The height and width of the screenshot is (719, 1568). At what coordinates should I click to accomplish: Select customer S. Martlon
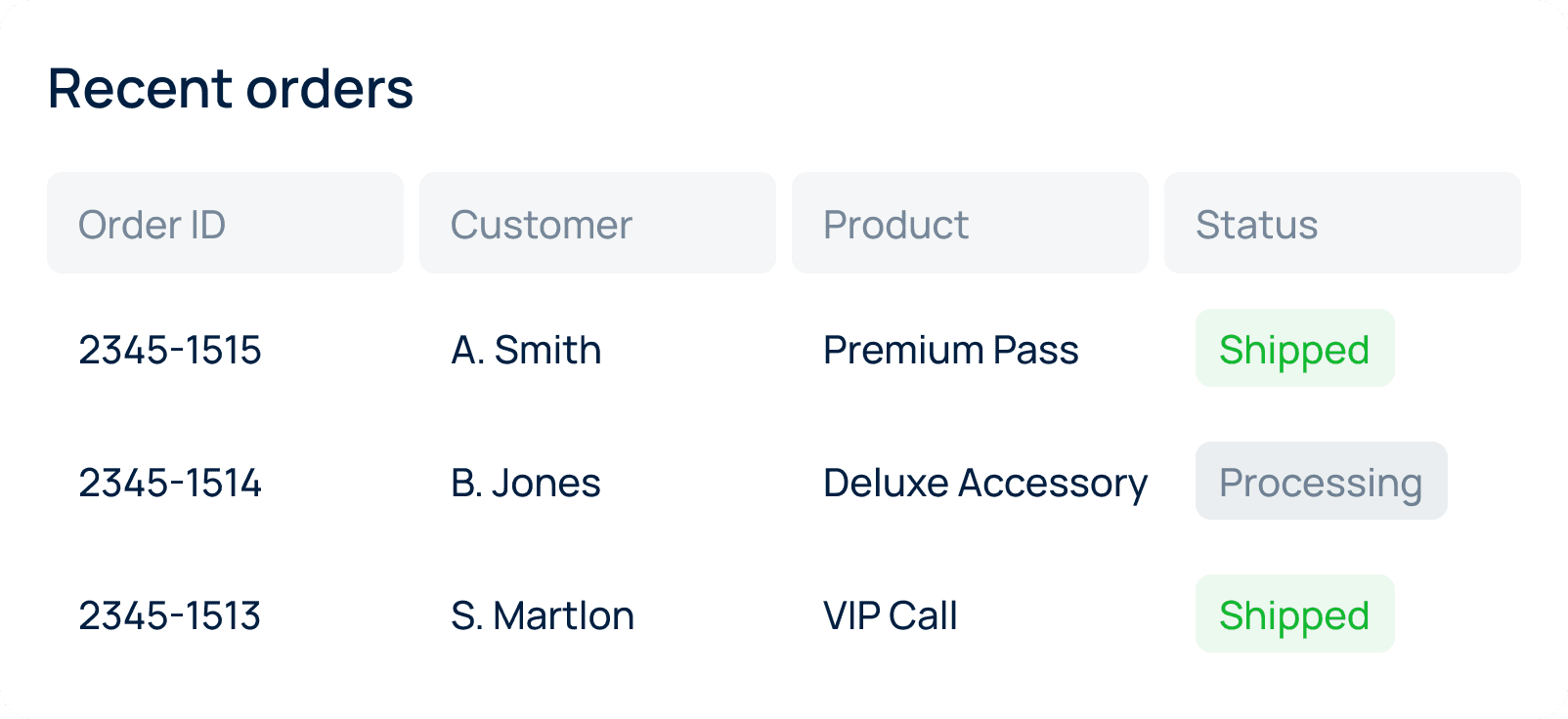(543, 615)
